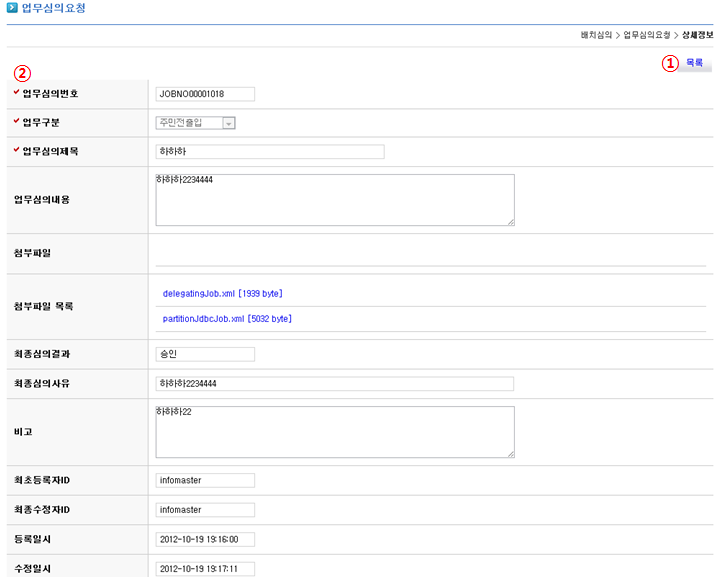The image size is (721, 577).
Task: Go to 배치심의 in the breadcrumb
Action: [596, 35]
